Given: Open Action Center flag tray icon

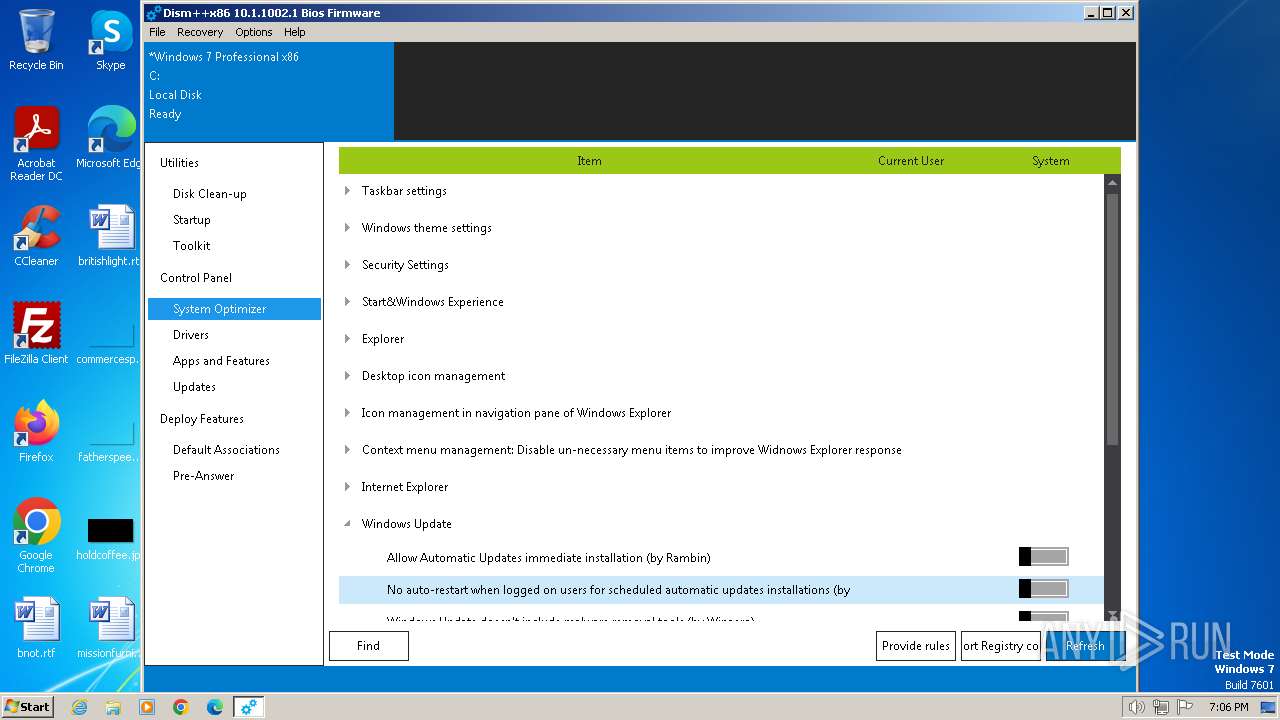Looking at the screenshot, I should (1185, 707).
